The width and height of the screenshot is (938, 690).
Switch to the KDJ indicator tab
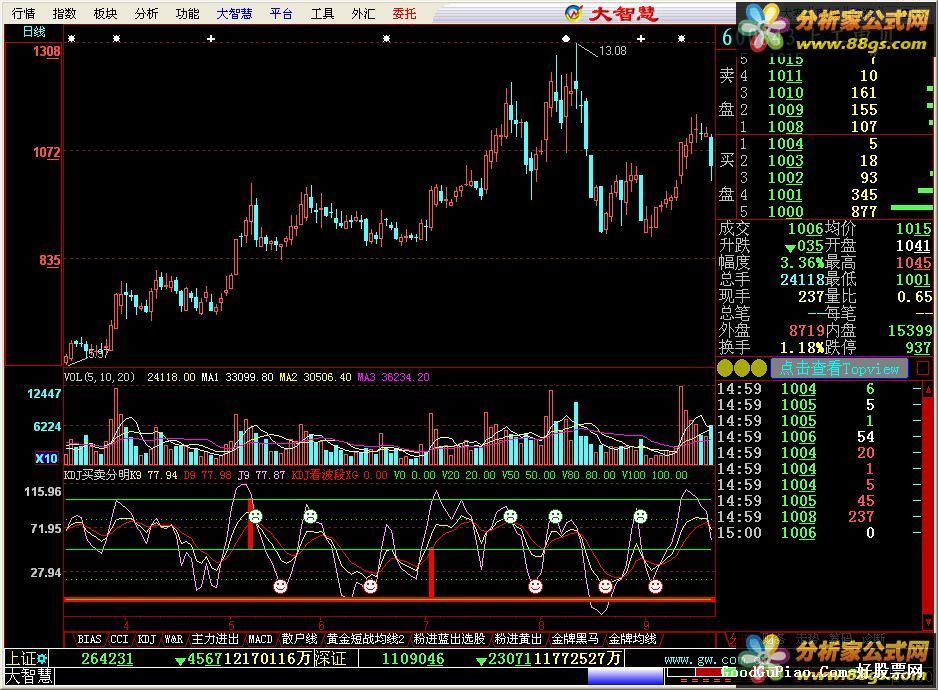pyautogui.click(x=147, y=639)
